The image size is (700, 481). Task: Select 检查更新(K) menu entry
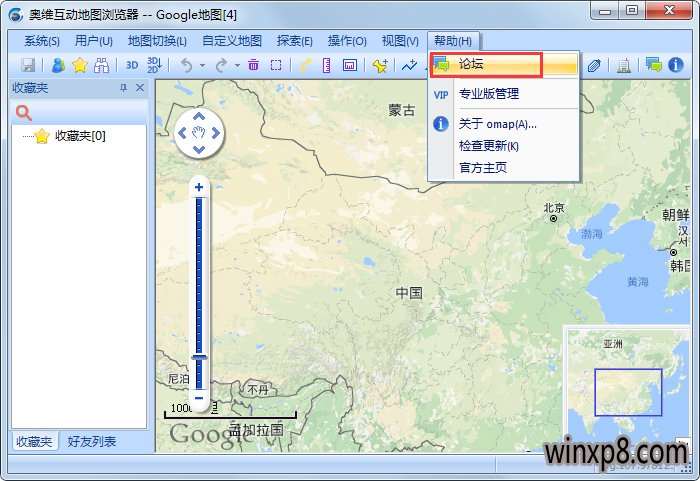504,146
